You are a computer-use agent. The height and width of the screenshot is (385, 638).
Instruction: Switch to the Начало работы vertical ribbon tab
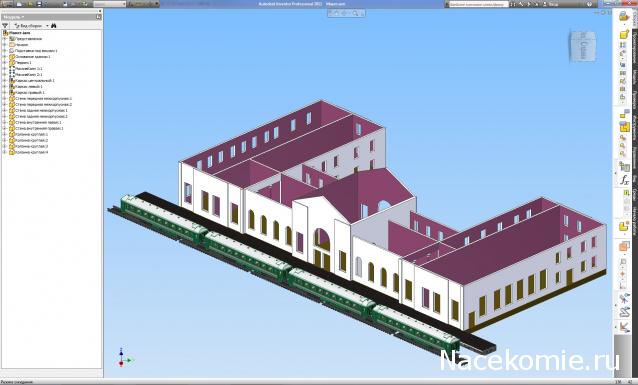click(634, 220)
